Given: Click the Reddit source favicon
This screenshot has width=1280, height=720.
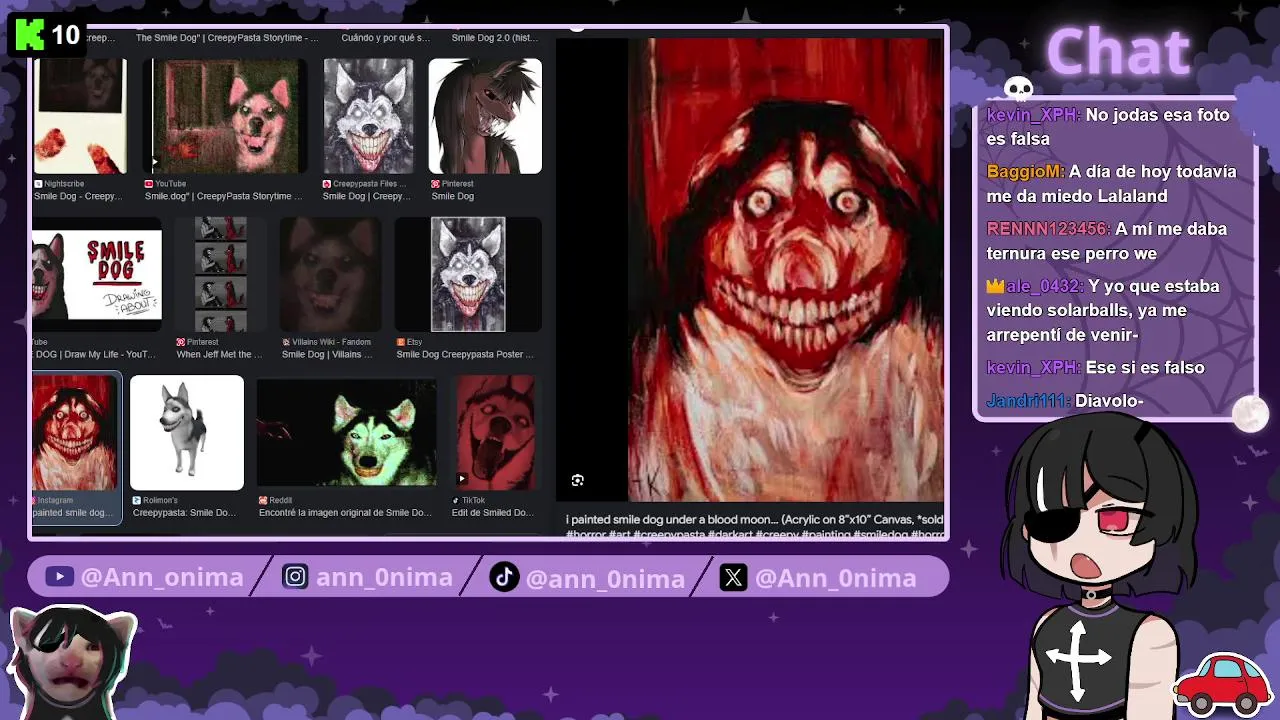Looking at the screenshot, I should [263, 500].
